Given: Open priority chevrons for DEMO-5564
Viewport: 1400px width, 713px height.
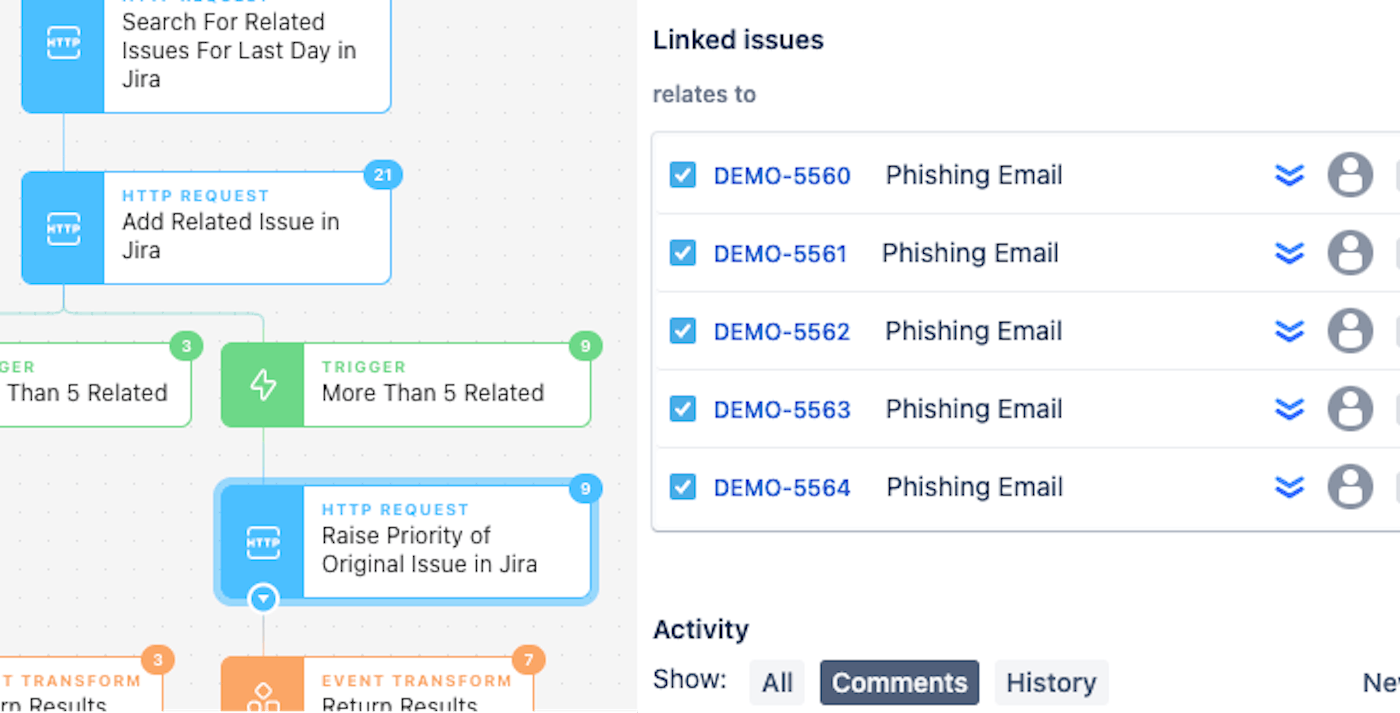Looking at the screenshot, I should (x=1289, y=487).
